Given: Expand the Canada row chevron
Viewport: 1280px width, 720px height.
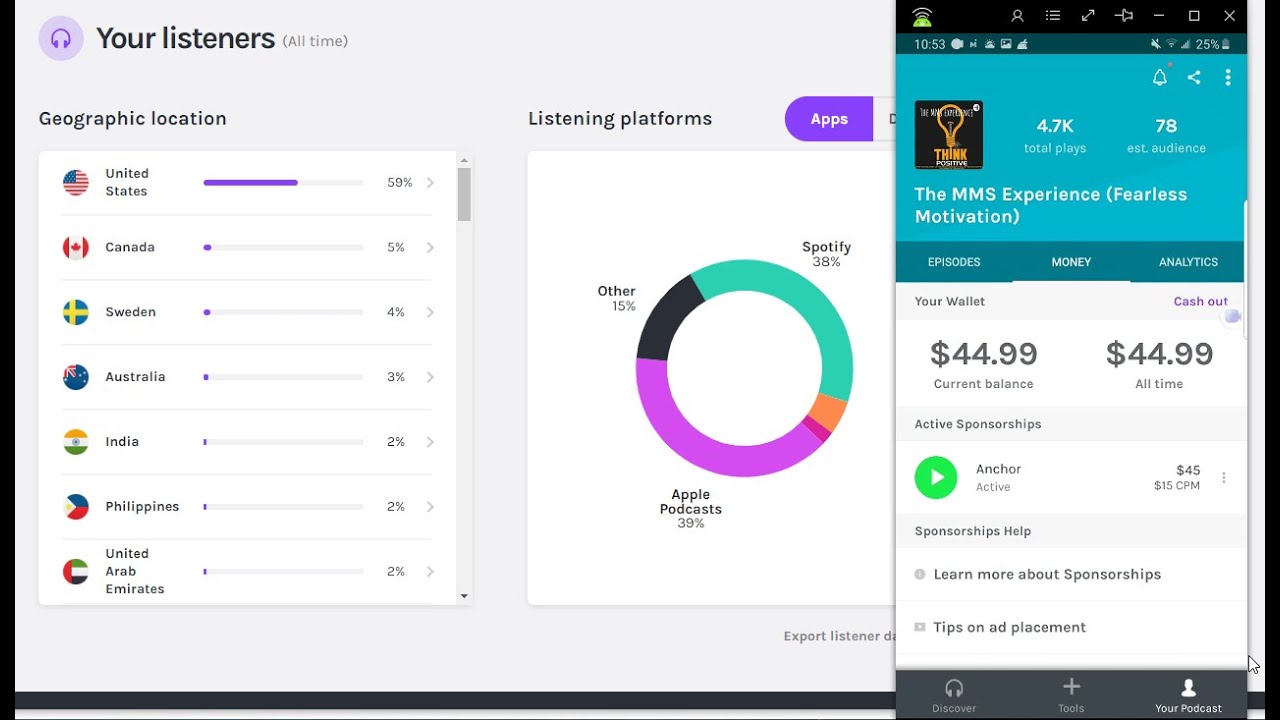Looking at the screenshot, I should coord(430,247).
